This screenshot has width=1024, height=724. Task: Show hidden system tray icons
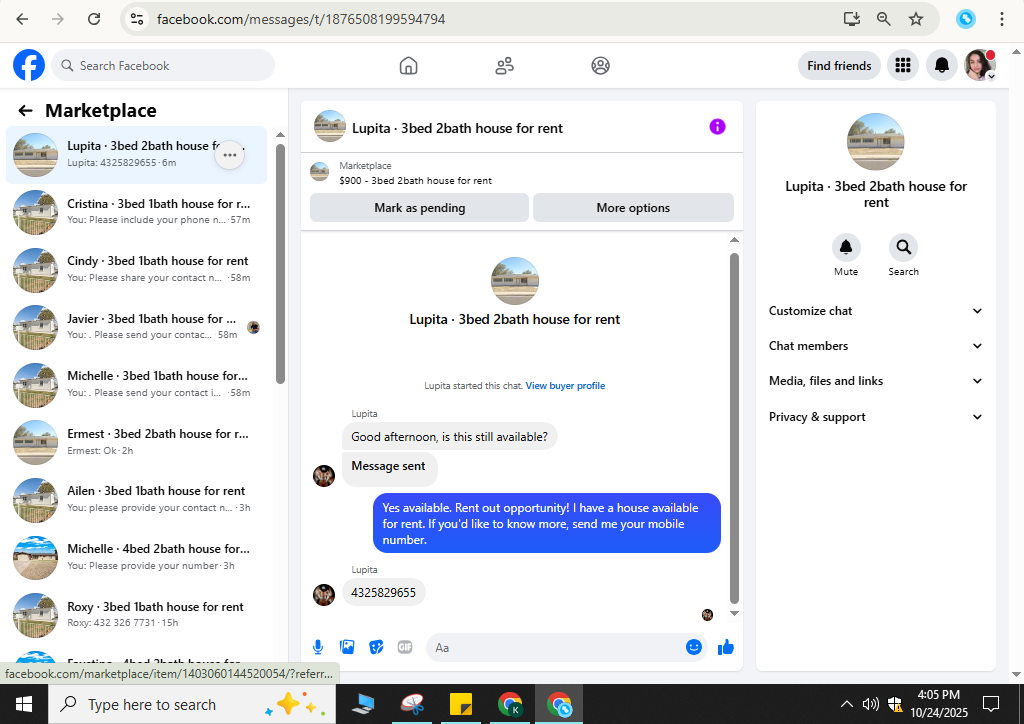pos(846,704)
